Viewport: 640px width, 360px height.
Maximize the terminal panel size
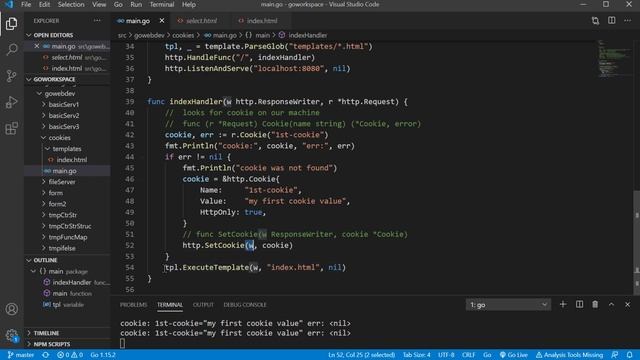click(x=611, y=304)
